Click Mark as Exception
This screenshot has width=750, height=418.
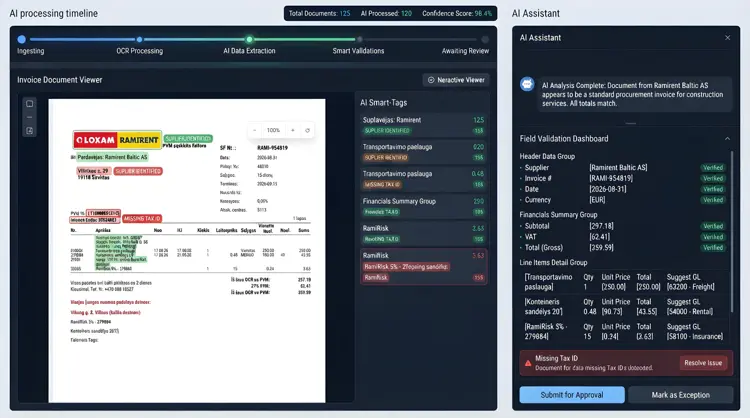(x=681, y=395)
